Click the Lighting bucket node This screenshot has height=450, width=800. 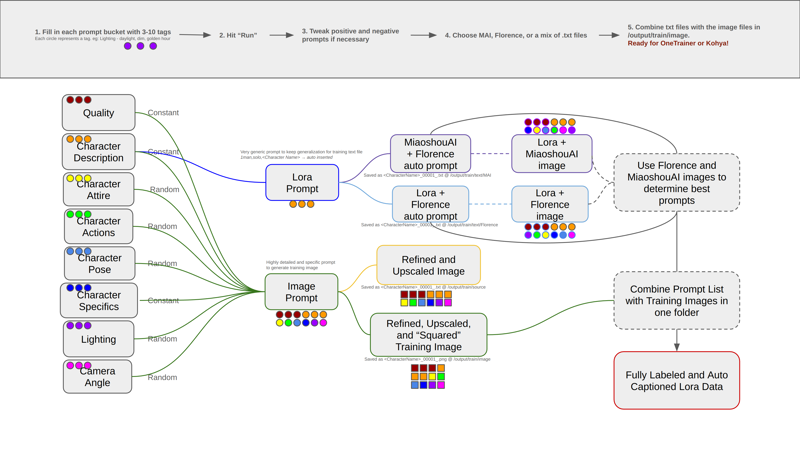[x=98, y=339]
